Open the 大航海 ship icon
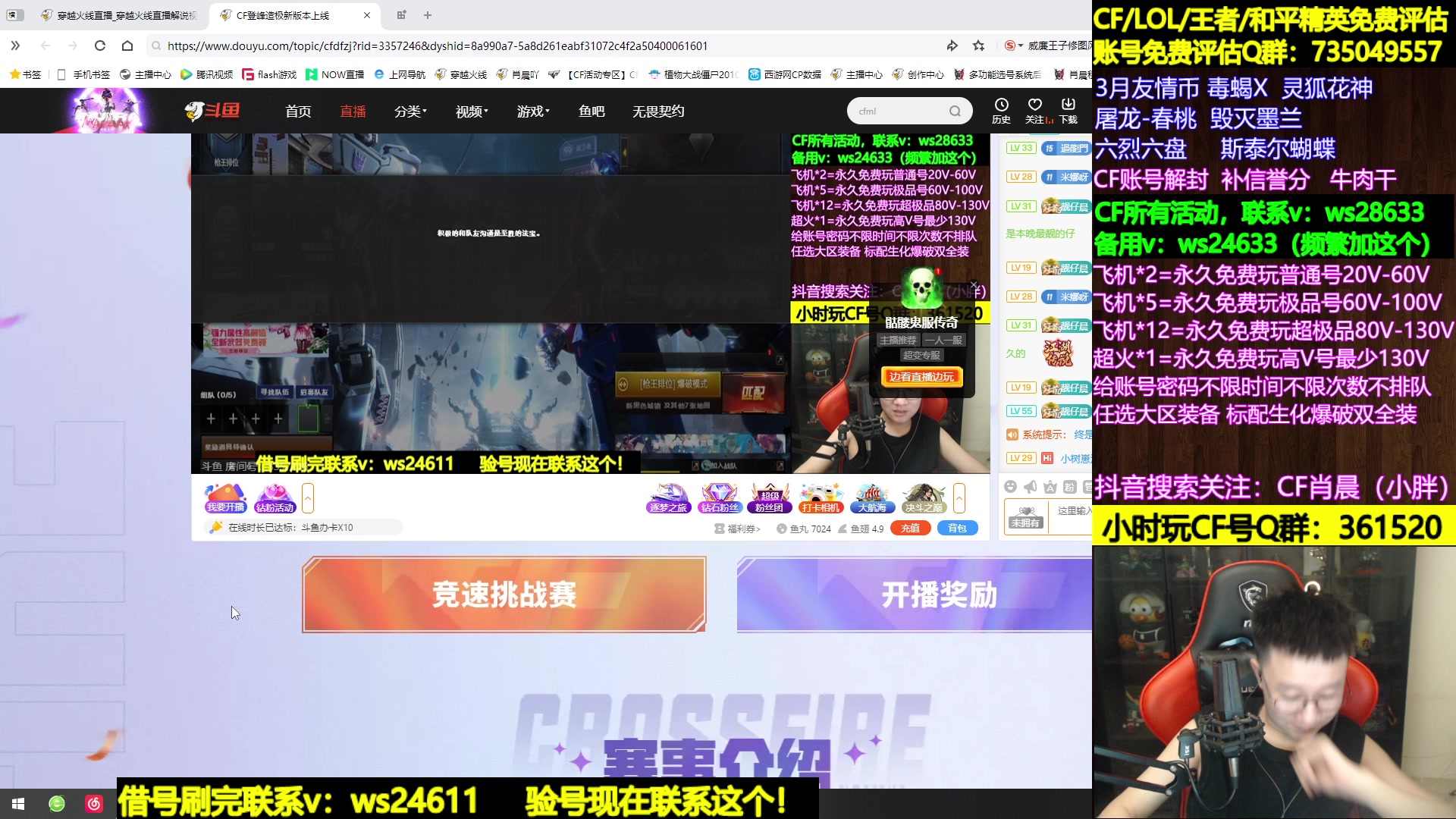Viewport: 1456px width, 819px height. click(872, 498)
